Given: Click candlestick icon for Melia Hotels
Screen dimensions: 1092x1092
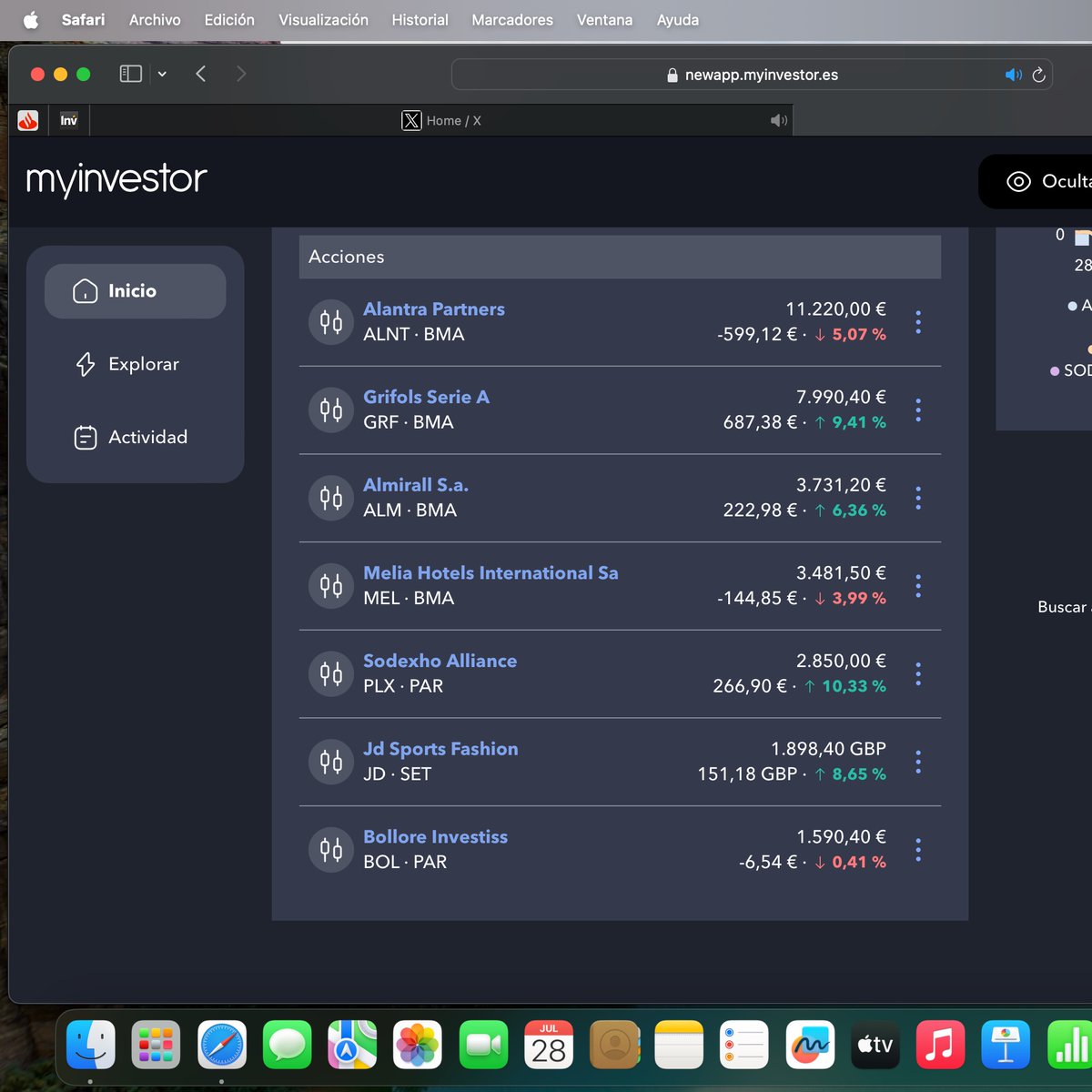Looking at the screenshot, I should click(x=331, y=586).
